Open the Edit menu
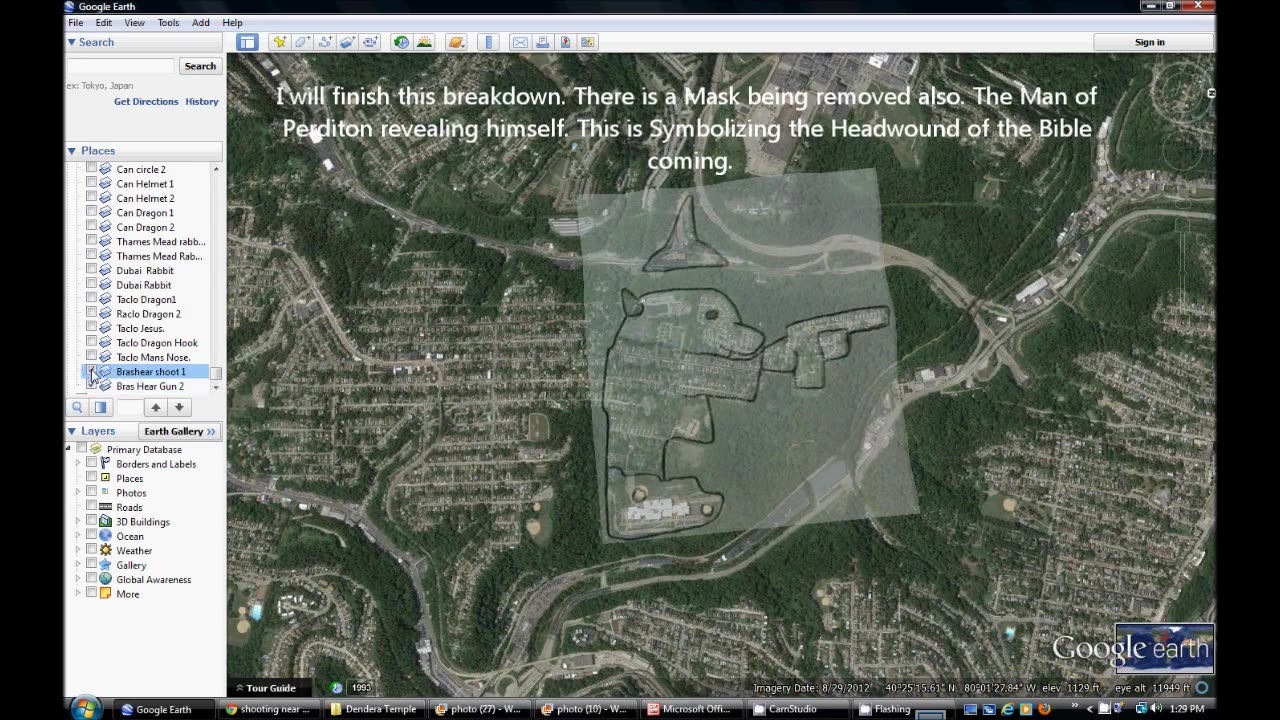 click(x=103, y=22)
